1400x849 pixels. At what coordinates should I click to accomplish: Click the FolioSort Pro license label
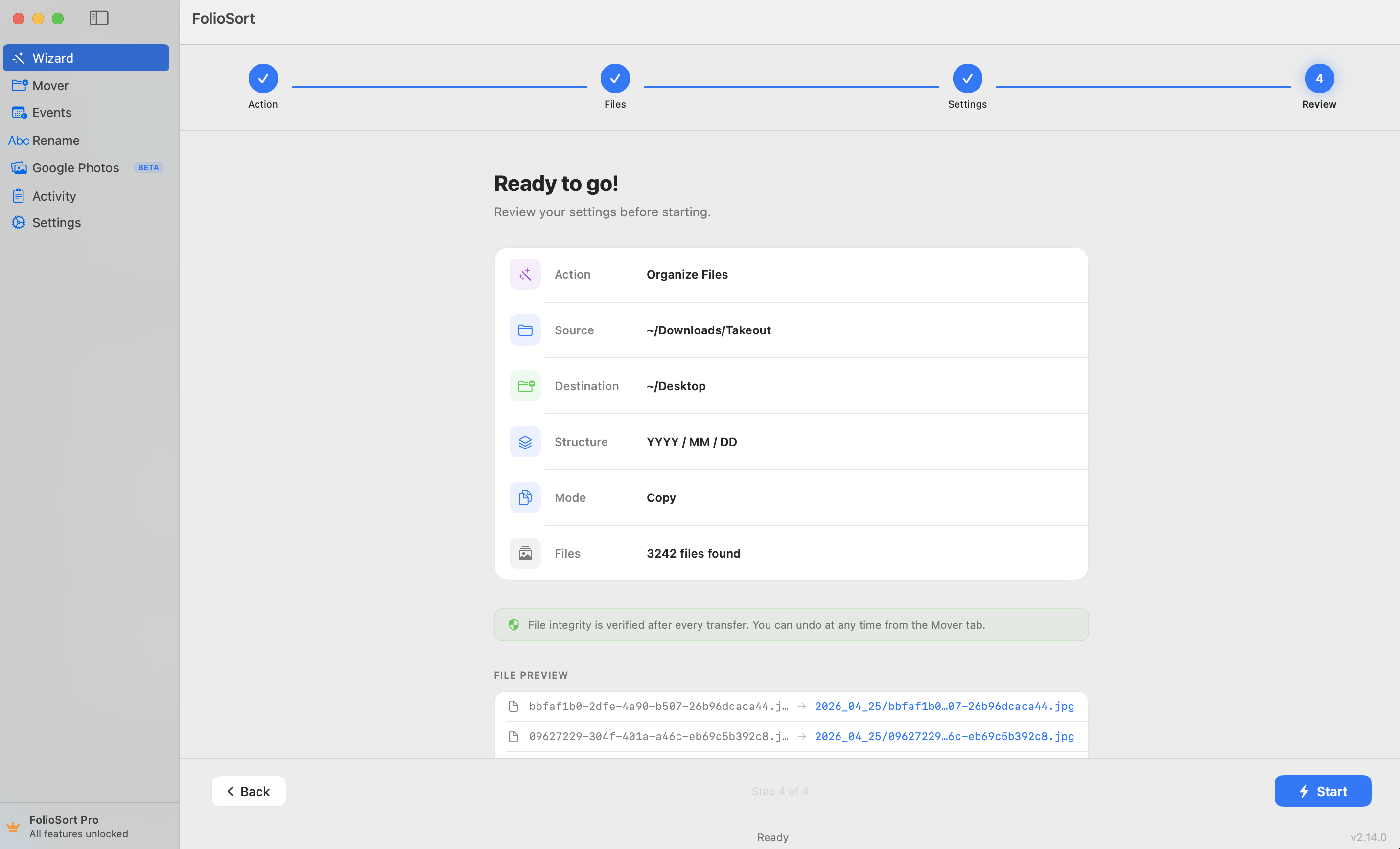(64, 820)
